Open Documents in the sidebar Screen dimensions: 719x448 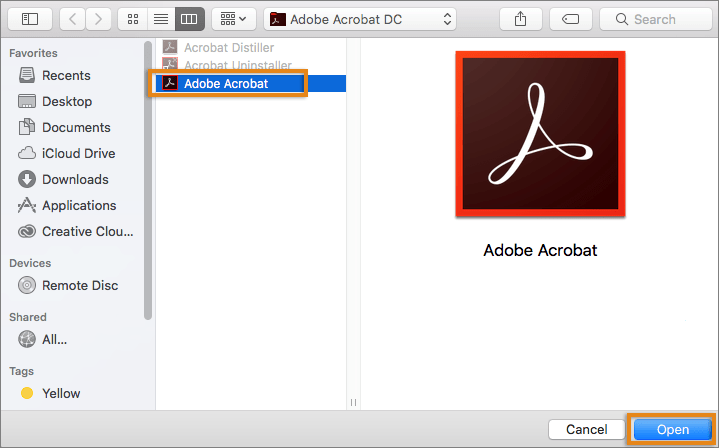pyautogui.click(x=76, y=127)
